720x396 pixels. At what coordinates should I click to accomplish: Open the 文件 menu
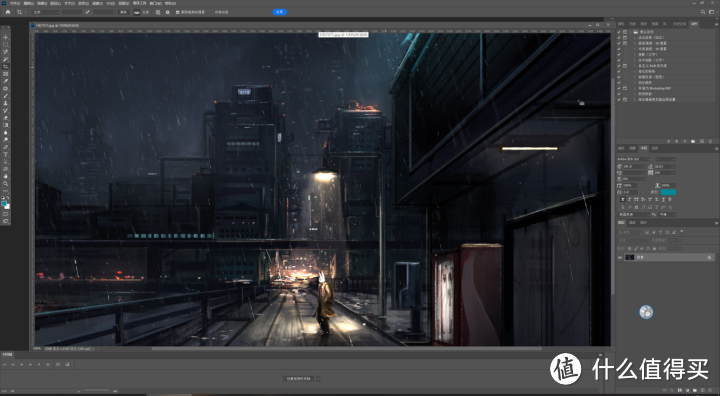(15, 3)
